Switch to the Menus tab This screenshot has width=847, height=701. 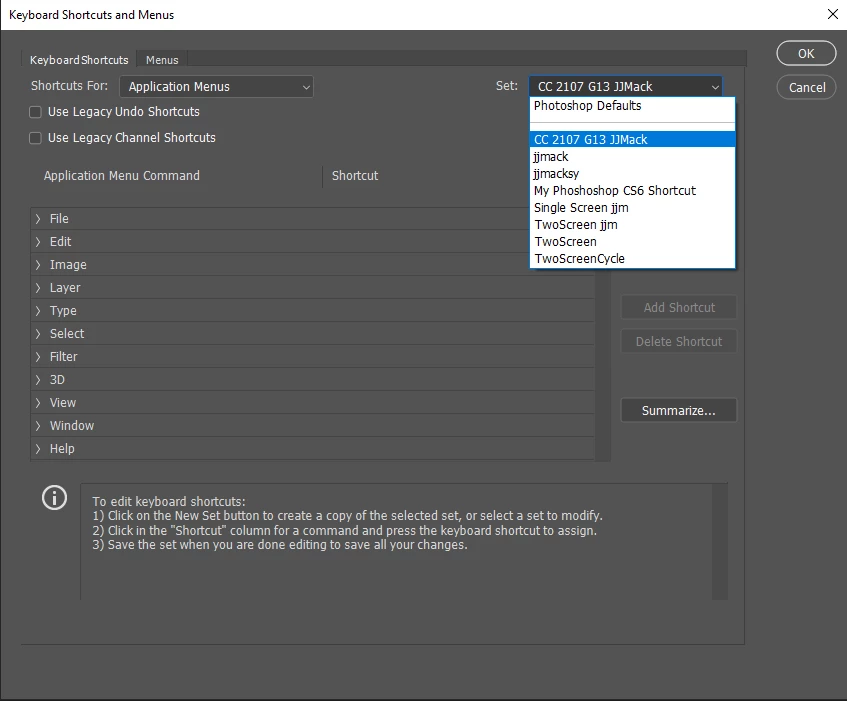[162, 60]
